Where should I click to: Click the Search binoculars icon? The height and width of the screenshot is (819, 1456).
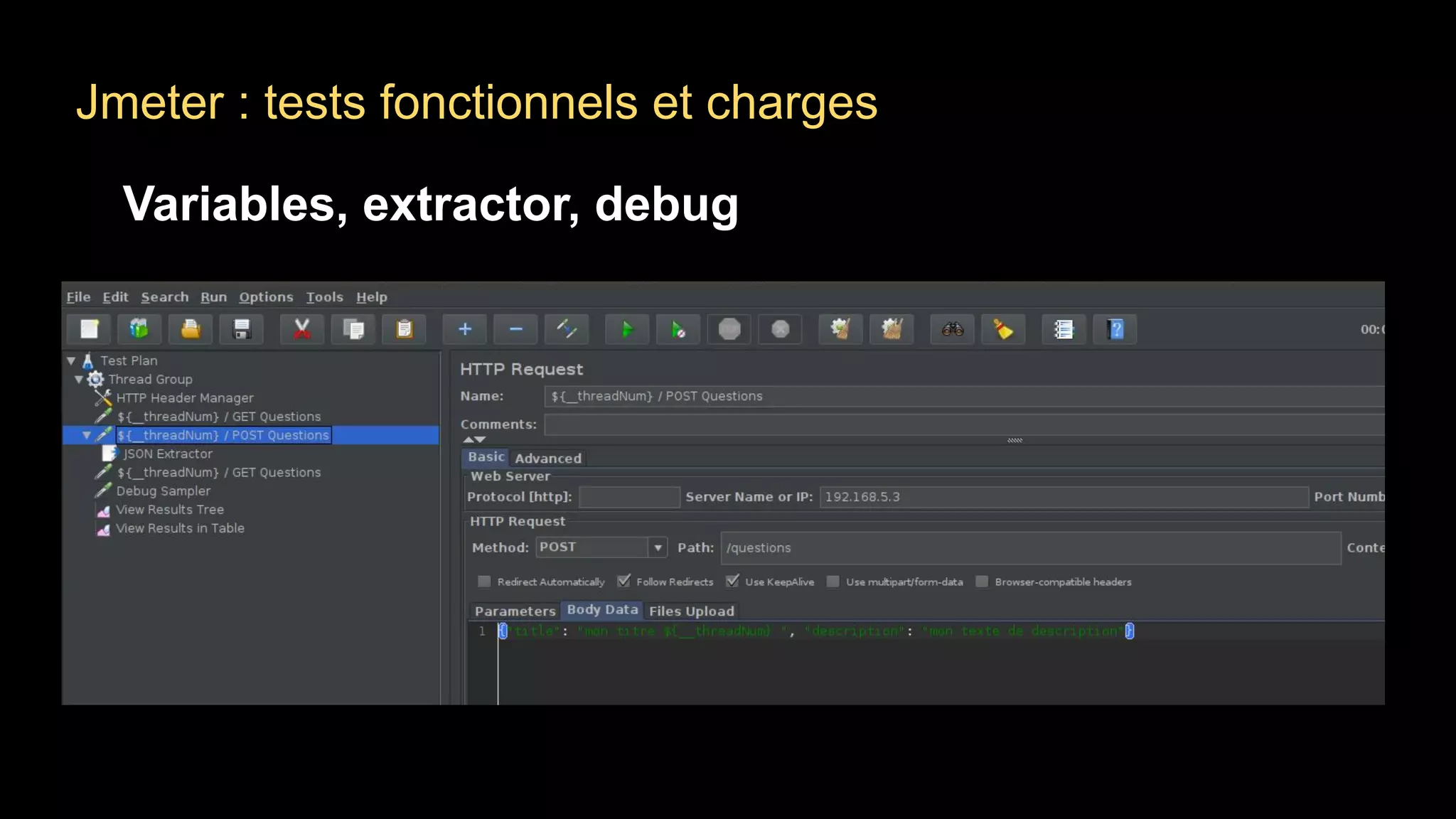[953, 329]
